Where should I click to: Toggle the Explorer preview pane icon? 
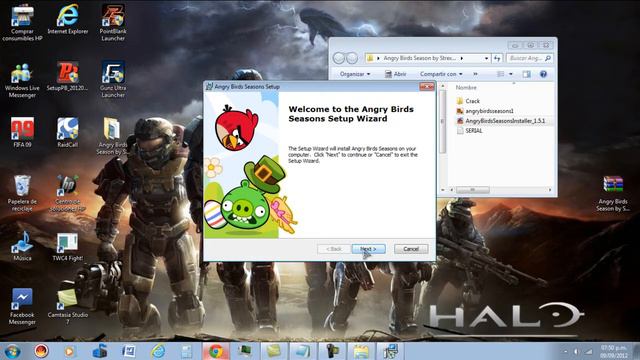[x=527, y=74]
